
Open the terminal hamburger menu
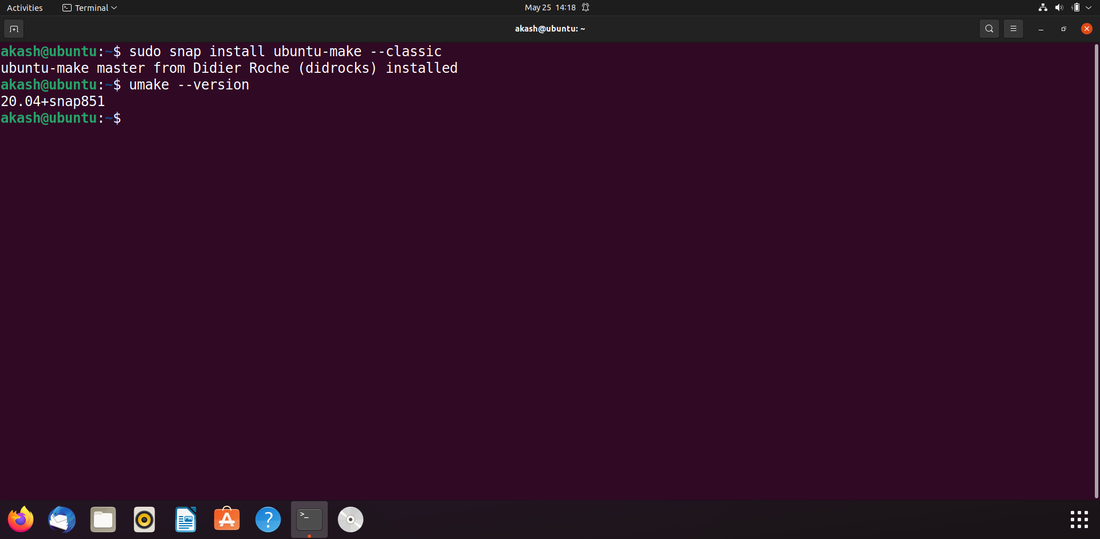point(1013,29)
